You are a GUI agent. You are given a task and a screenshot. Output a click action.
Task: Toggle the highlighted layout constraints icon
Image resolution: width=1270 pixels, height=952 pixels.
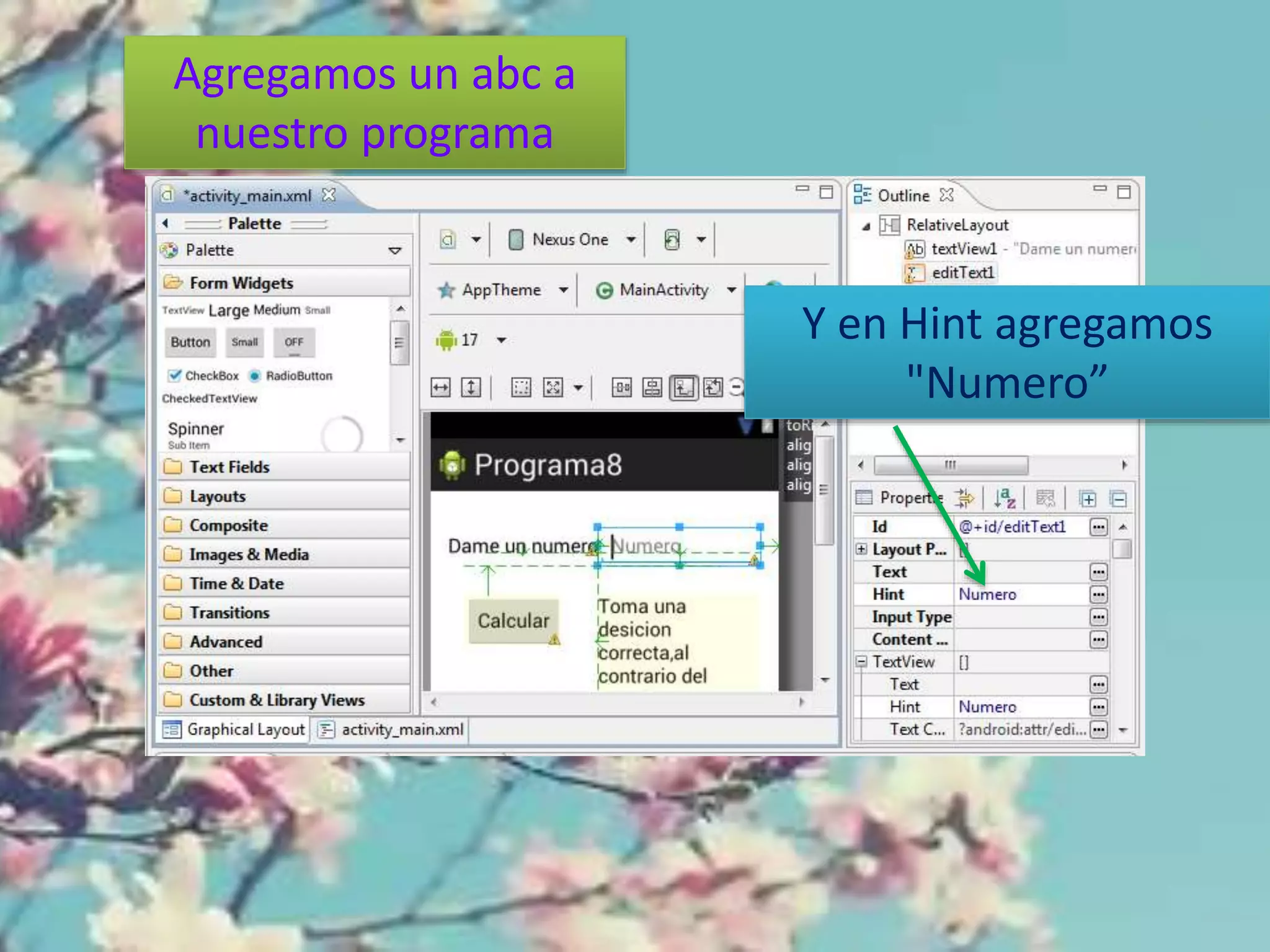[x=683, y=388]
